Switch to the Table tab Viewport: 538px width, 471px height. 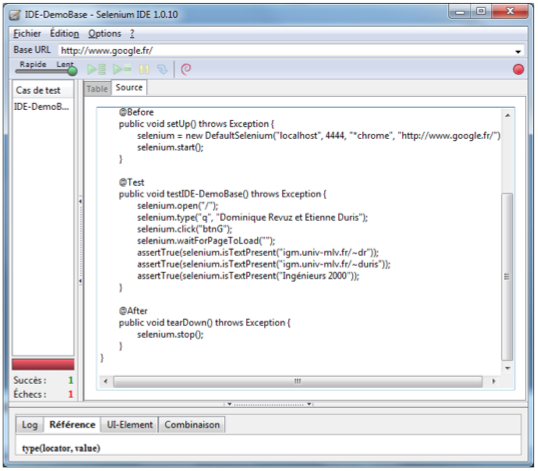coord(97,89)
